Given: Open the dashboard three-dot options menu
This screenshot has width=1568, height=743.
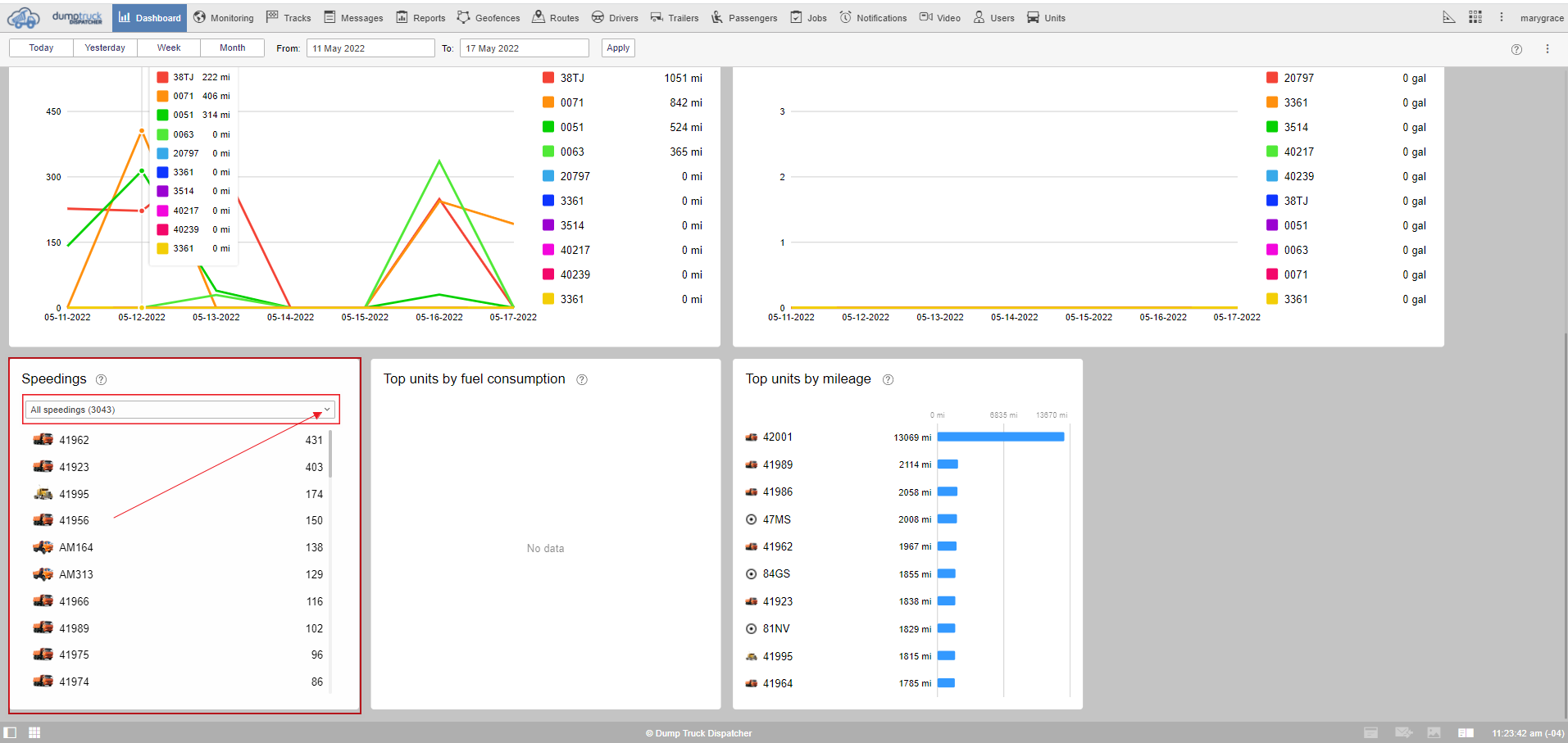Looking at the screenshot, I should point(1548,49).
